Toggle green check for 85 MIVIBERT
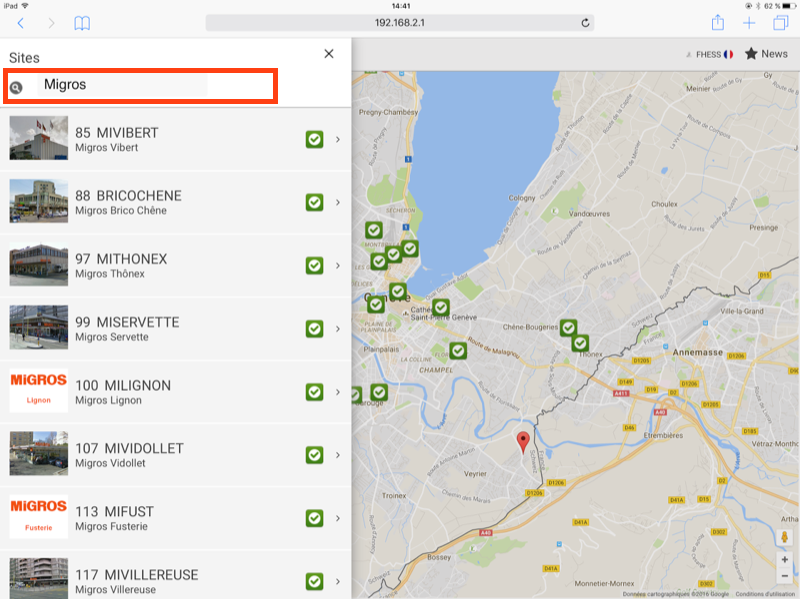Viewport: 800px width, 599px height. [x=314, y=139]
